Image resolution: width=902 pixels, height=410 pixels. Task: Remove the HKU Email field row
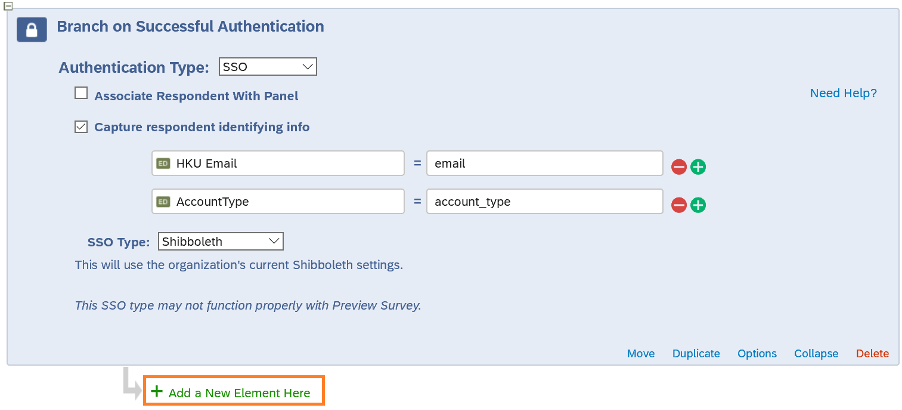click(679, 167)
